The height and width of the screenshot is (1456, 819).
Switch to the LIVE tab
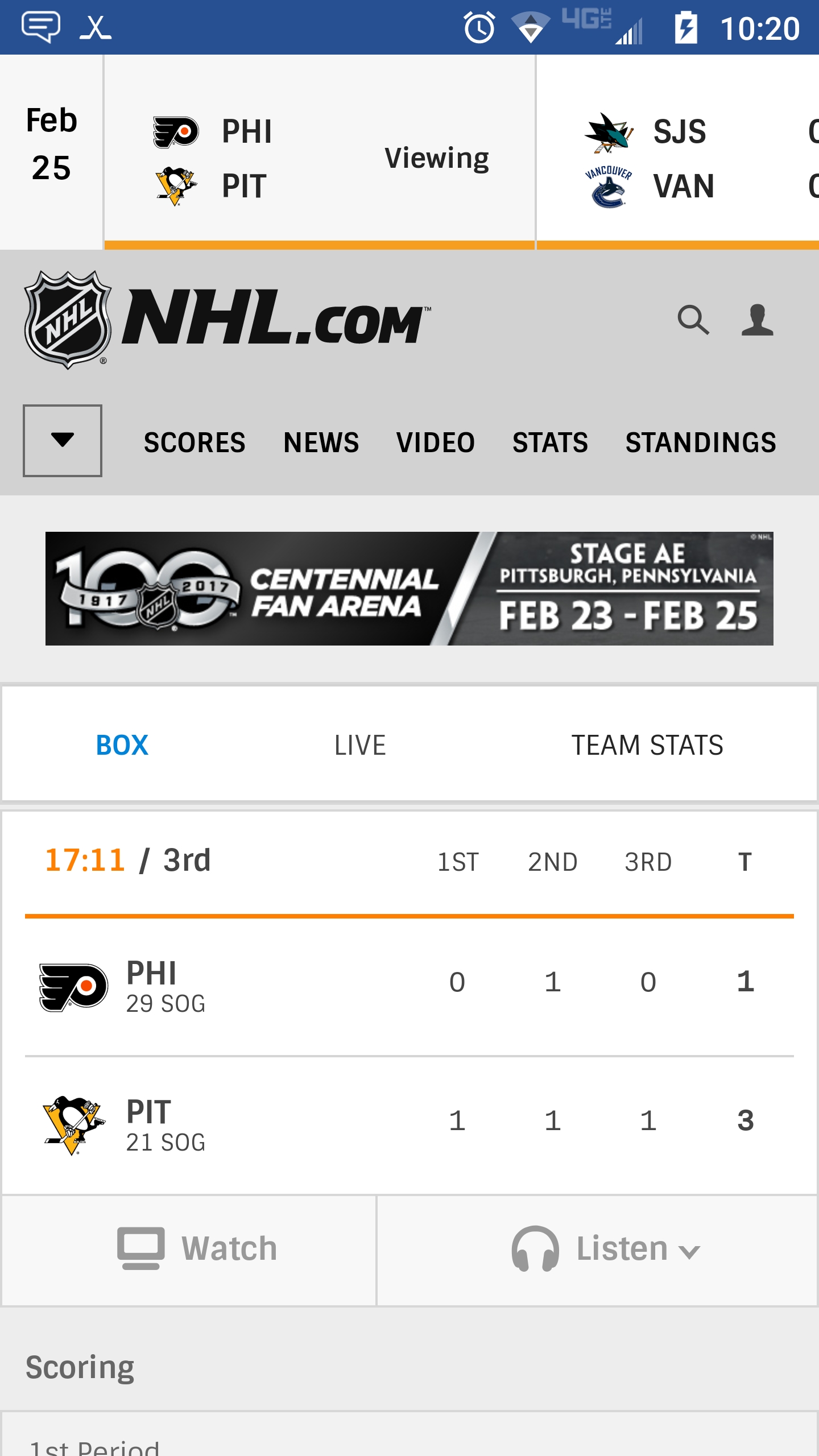point(360,745)
